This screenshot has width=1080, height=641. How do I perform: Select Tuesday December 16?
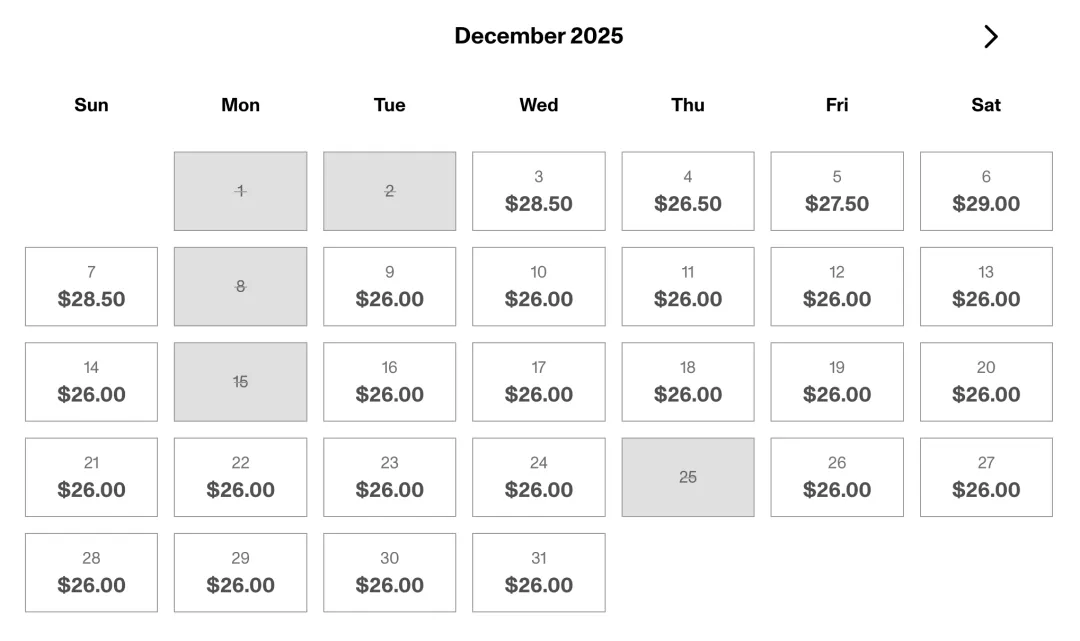tap(389, 382)
